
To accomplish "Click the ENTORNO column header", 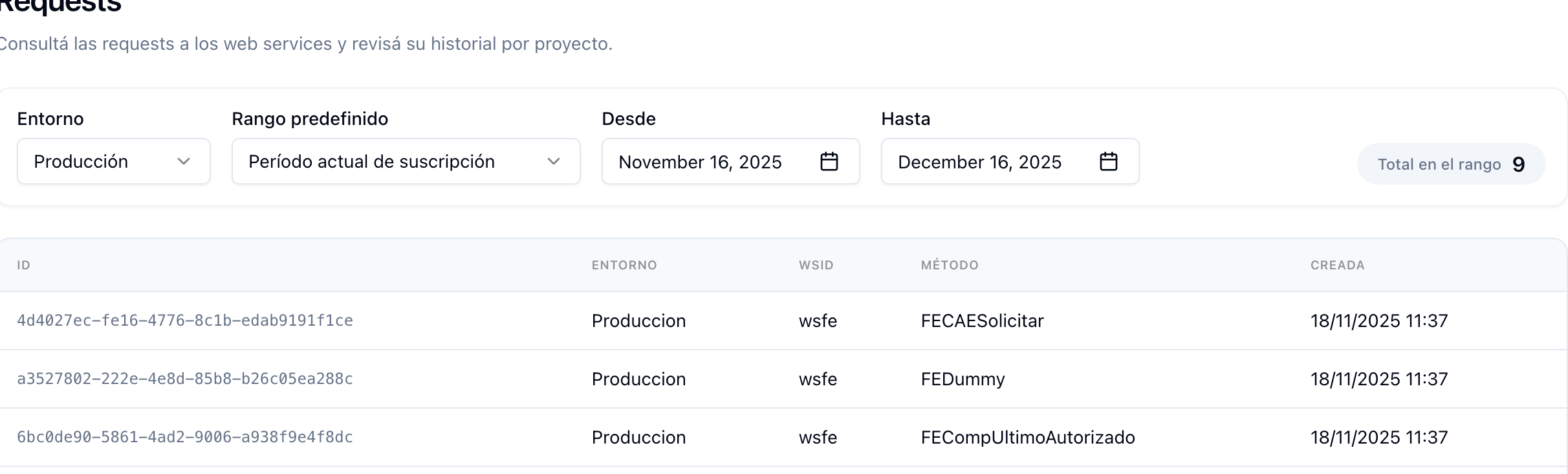I will [624, 265].
